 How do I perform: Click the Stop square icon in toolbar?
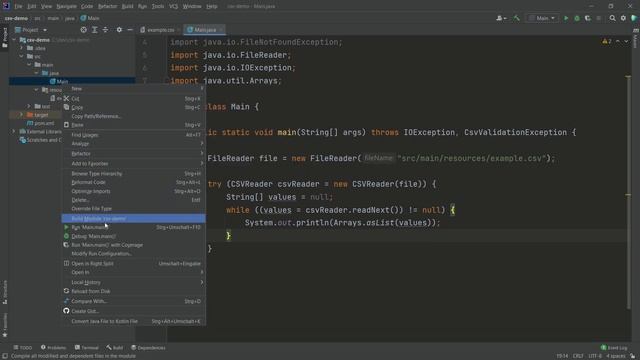[599, 18]
